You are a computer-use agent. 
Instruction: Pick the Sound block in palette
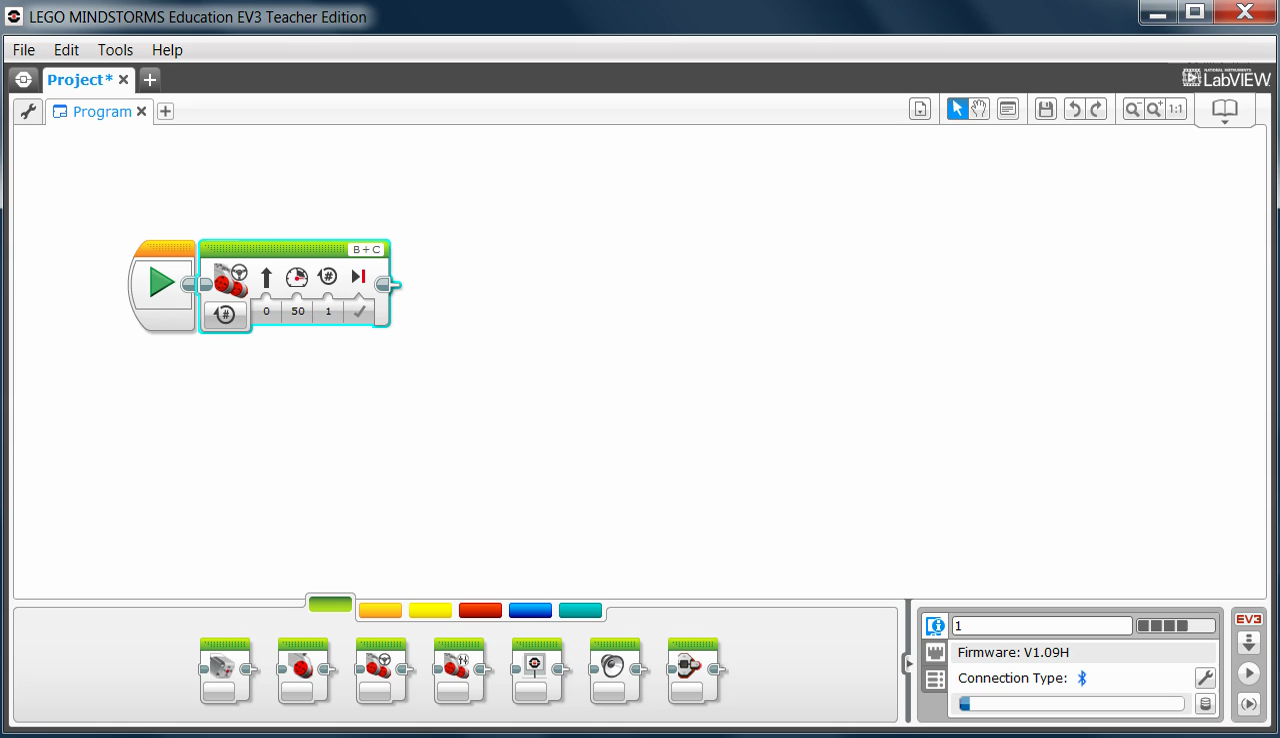point(616,671)
